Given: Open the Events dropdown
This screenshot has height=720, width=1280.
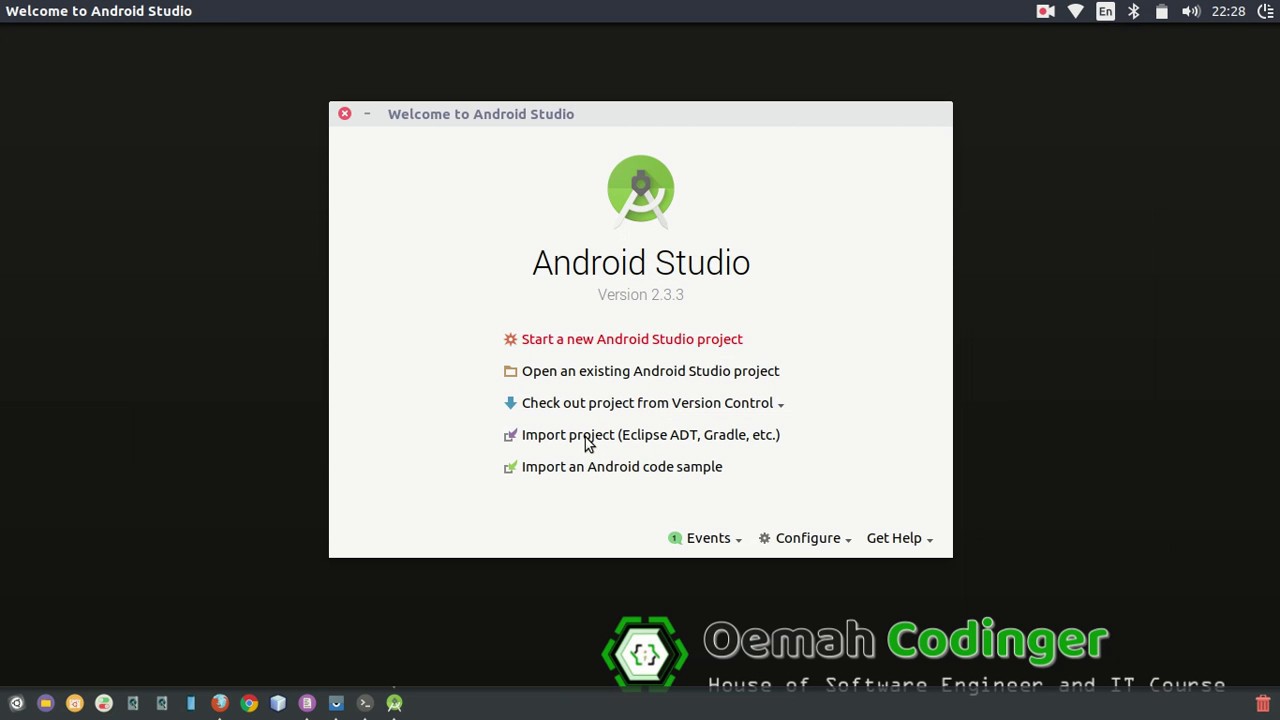Looking at the screenshot, I should click(x=705, y=538).
